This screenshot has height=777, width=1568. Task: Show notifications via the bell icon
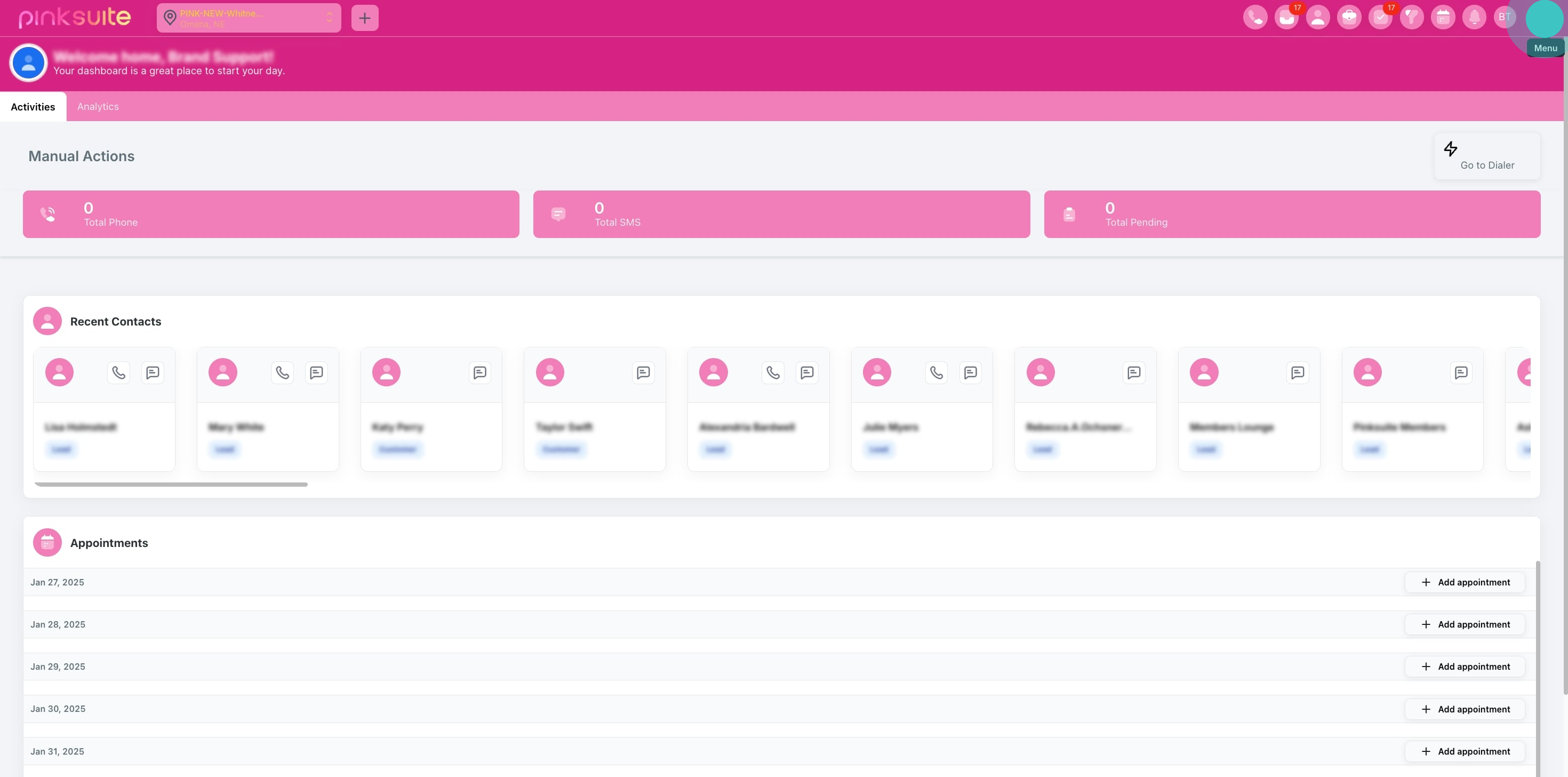point(1474,17)
